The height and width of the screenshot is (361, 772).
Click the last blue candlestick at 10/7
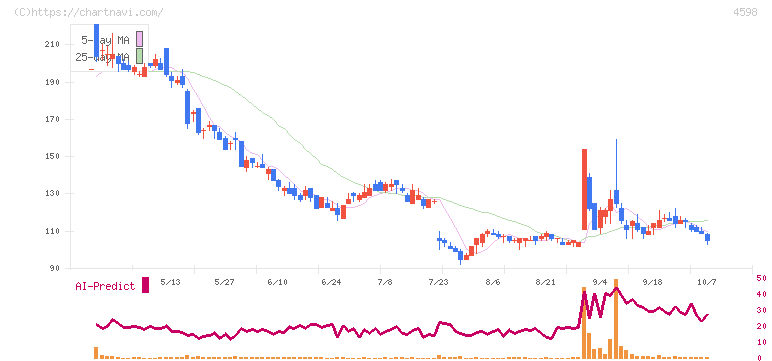click(708, 238)
